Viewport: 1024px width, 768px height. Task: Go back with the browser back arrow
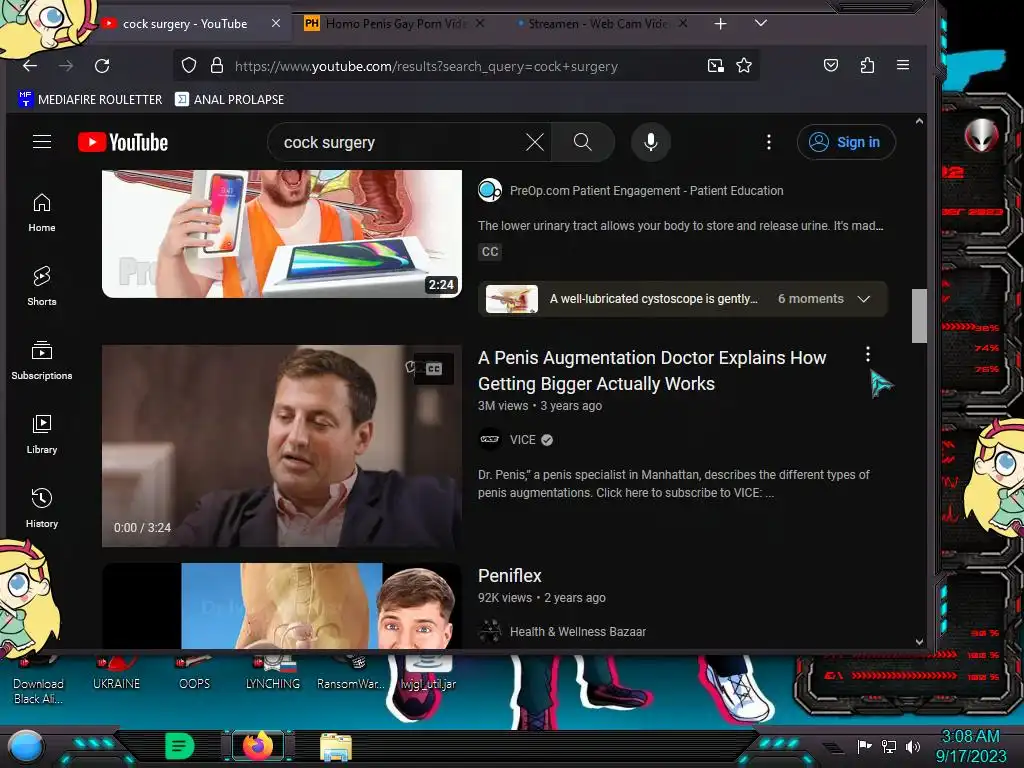(30, 65)
